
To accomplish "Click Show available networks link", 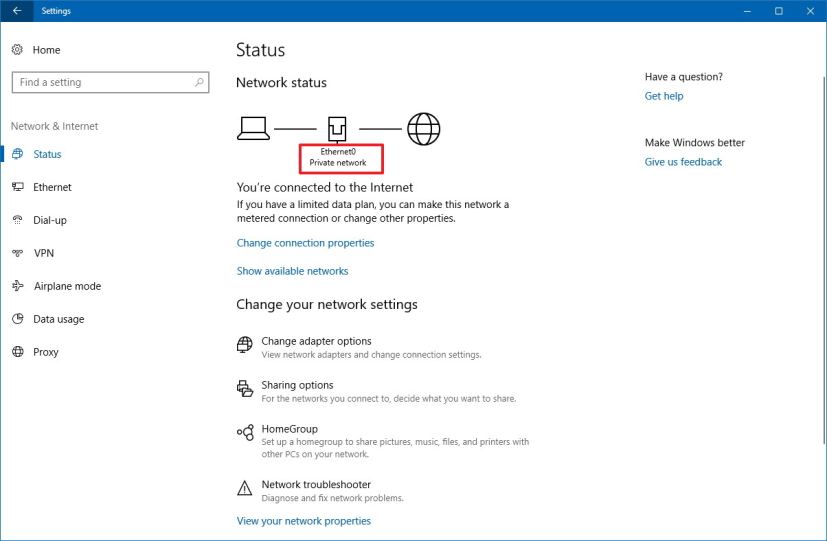I will (x=292, y=271).
